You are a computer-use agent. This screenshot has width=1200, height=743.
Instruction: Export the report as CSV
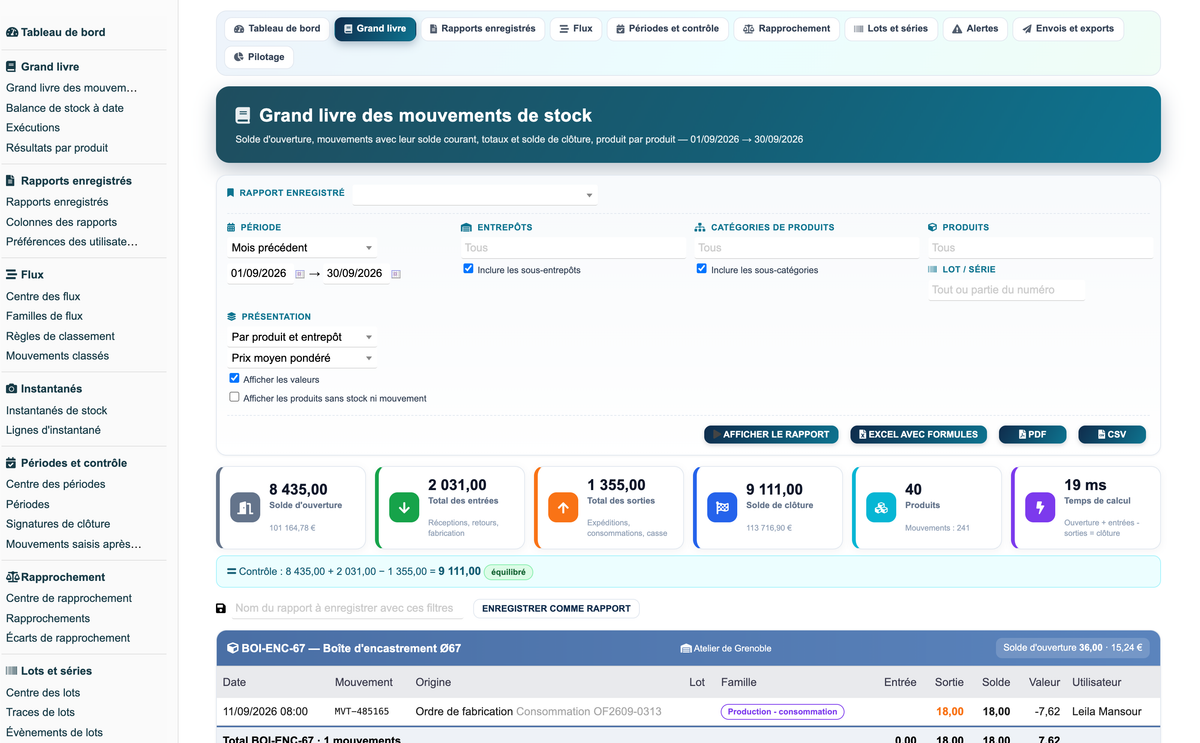coord(1112,435)
